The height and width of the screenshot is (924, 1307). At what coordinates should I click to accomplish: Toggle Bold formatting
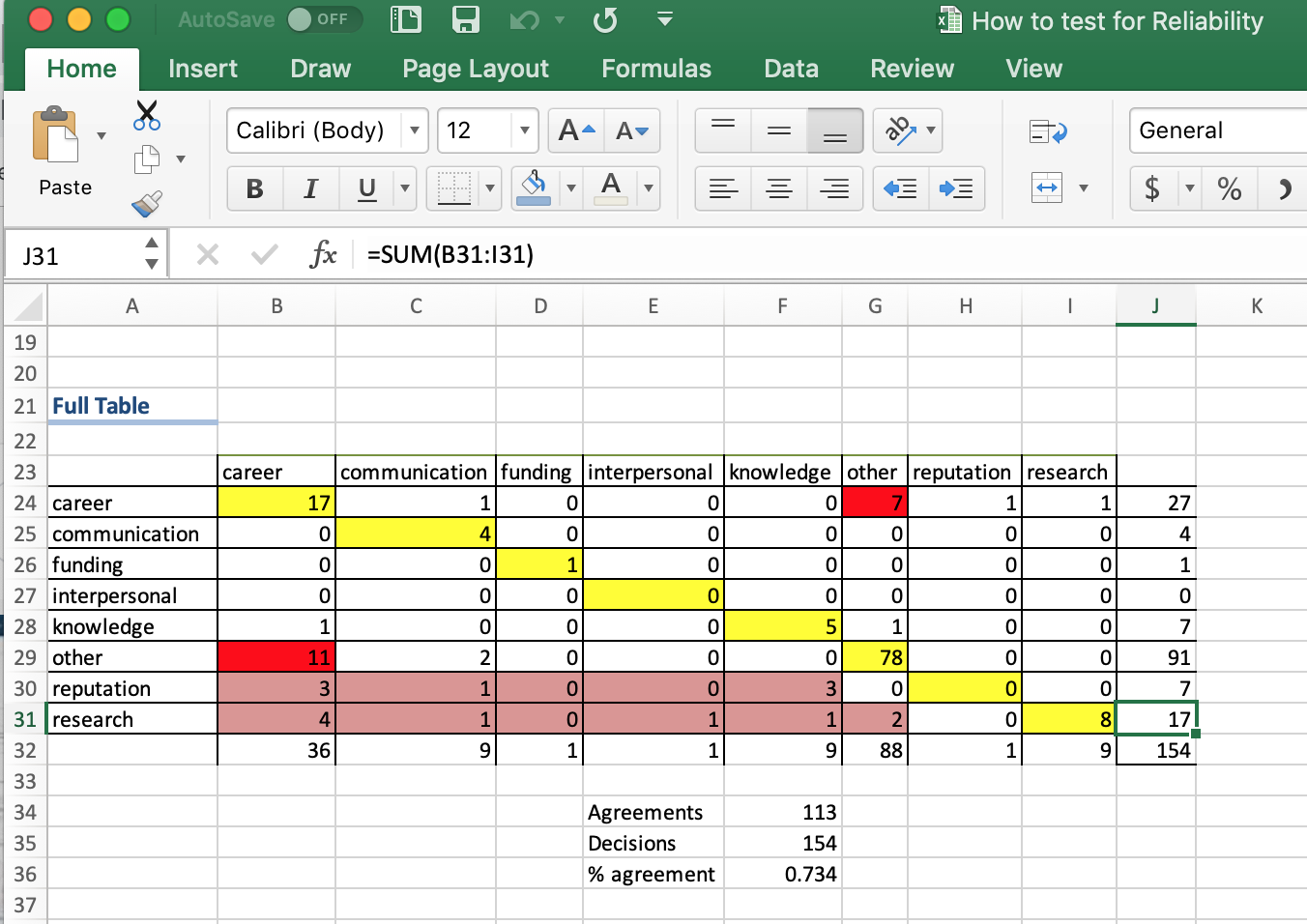tap(255, 188)
